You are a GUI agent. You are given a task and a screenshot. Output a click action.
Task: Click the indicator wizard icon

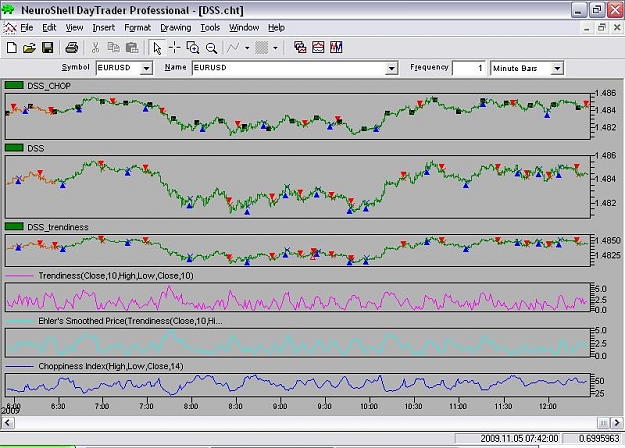click(x=300, y=48)
